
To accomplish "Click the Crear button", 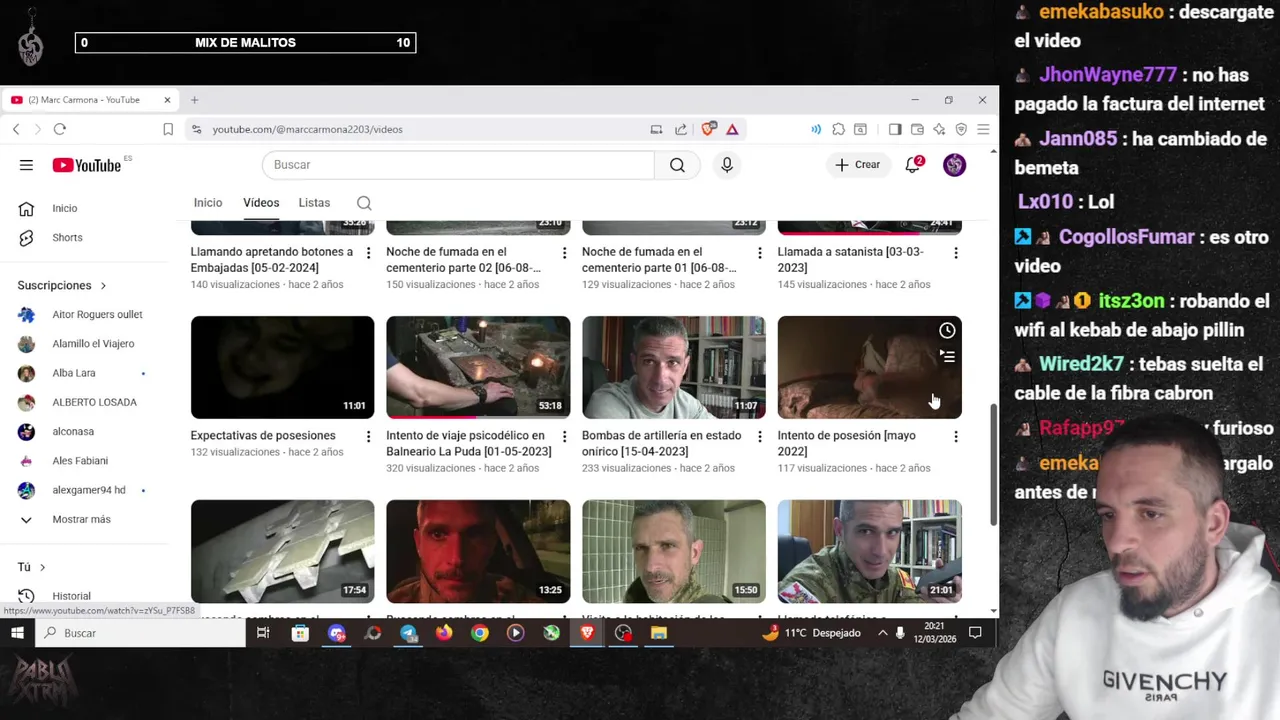I will [x=858, y=165].
